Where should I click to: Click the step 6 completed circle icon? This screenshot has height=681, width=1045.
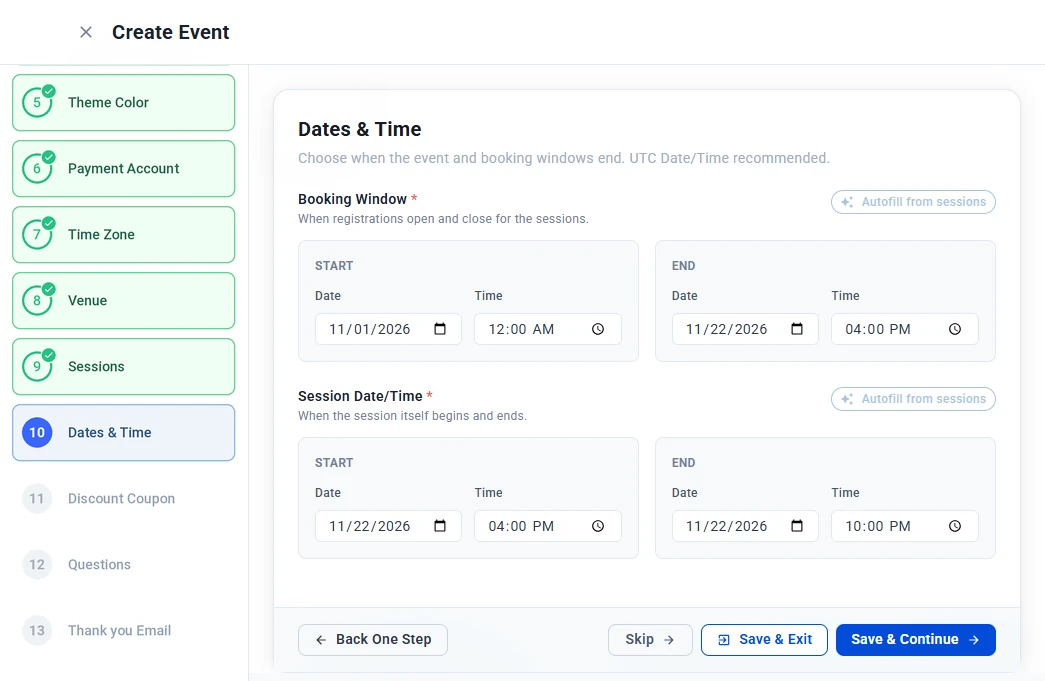pyautogui.click(x=37, y=169)
